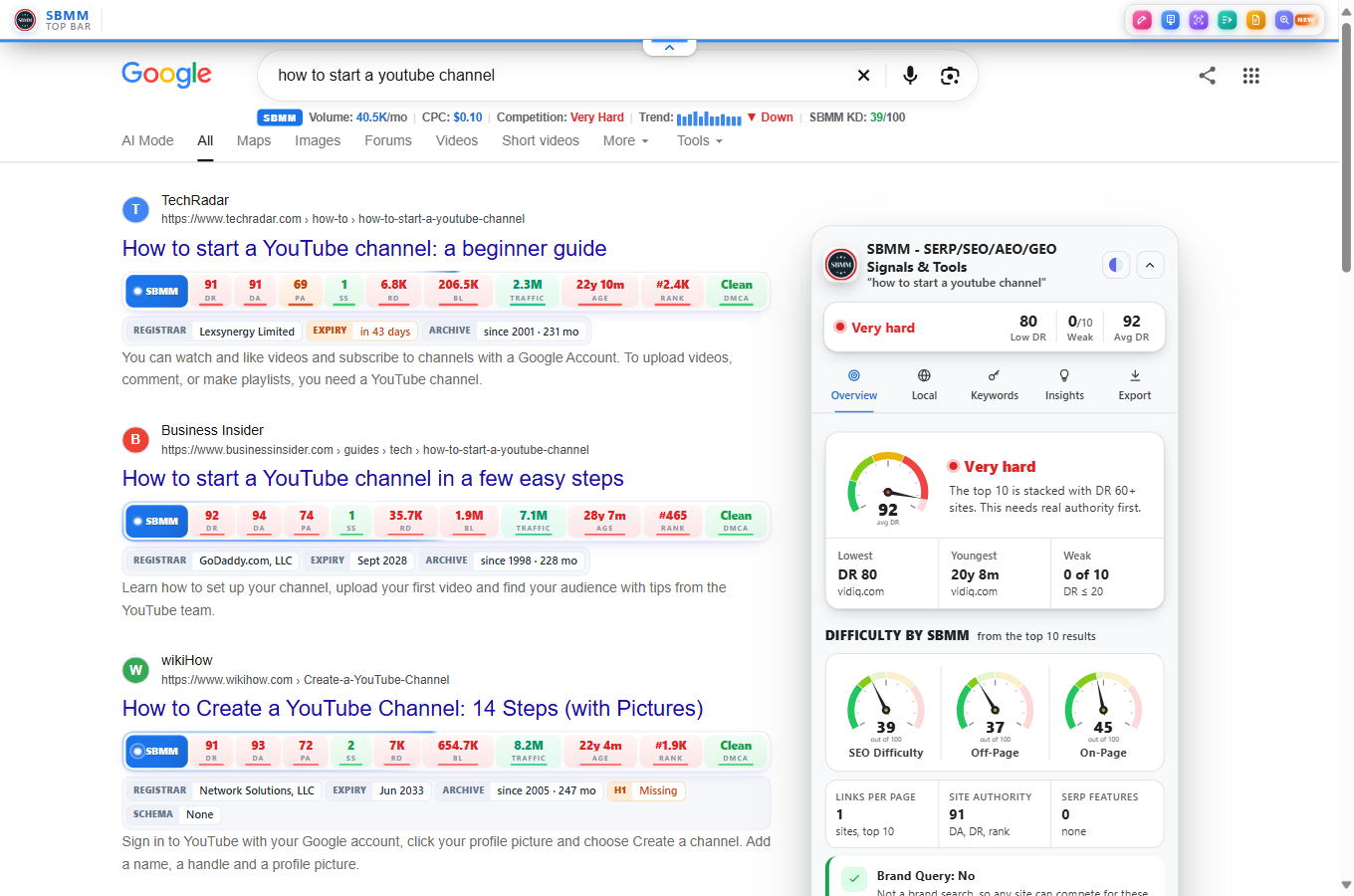Click the SBMM button in wikiHow metrics row
The height and width of the screenshot is (896, 1354).
pos(156,752)
